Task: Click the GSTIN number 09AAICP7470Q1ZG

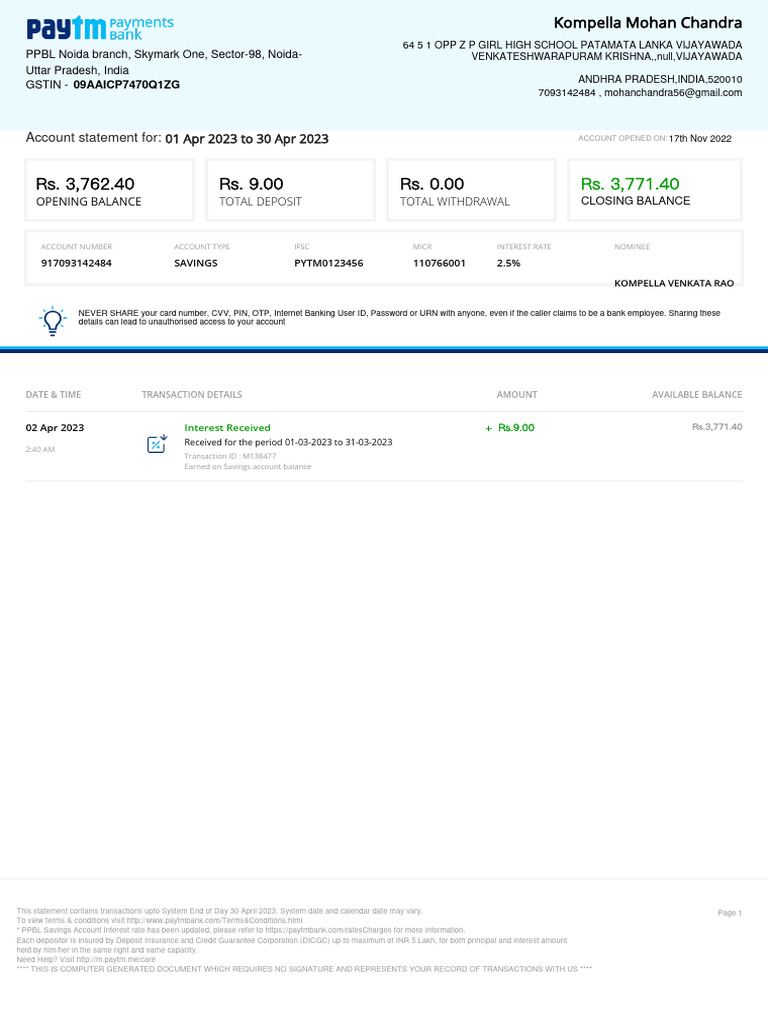Action: point(126,85)
